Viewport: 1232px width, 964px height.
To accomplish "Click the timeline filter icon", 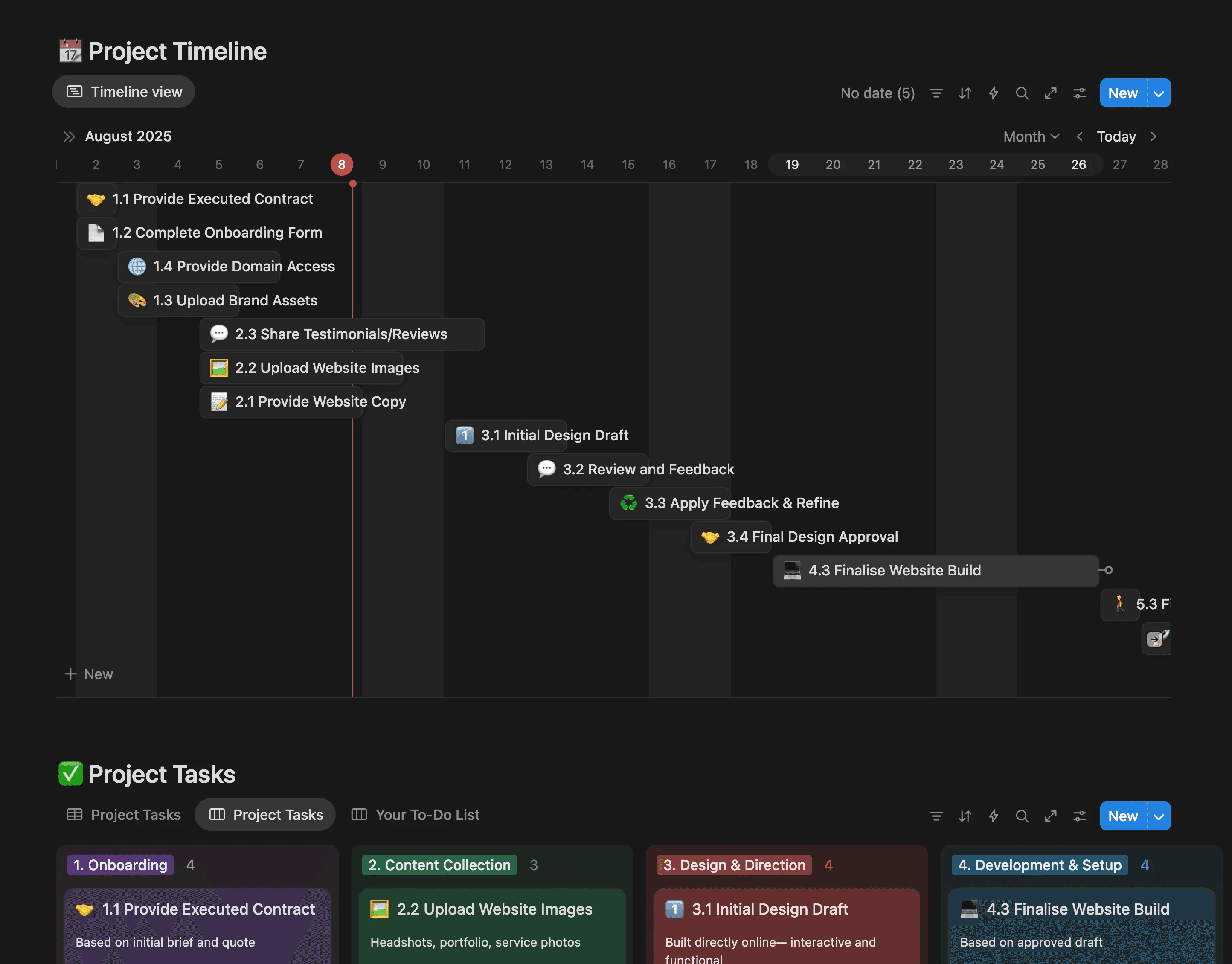I will (x=936, y=93).
